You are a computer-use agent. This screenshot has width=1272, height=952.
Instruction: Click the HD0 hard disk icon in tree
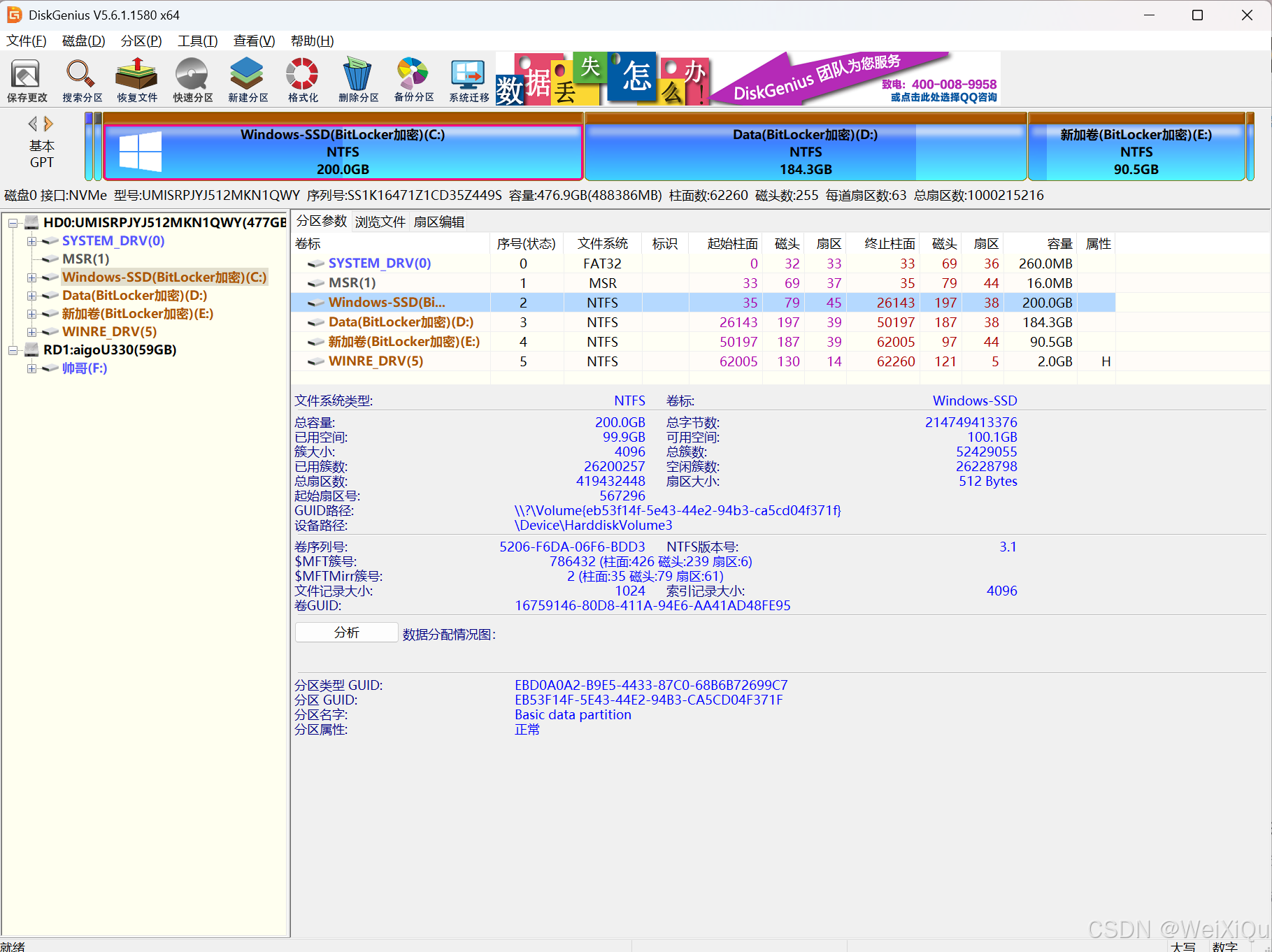point(31,222)
